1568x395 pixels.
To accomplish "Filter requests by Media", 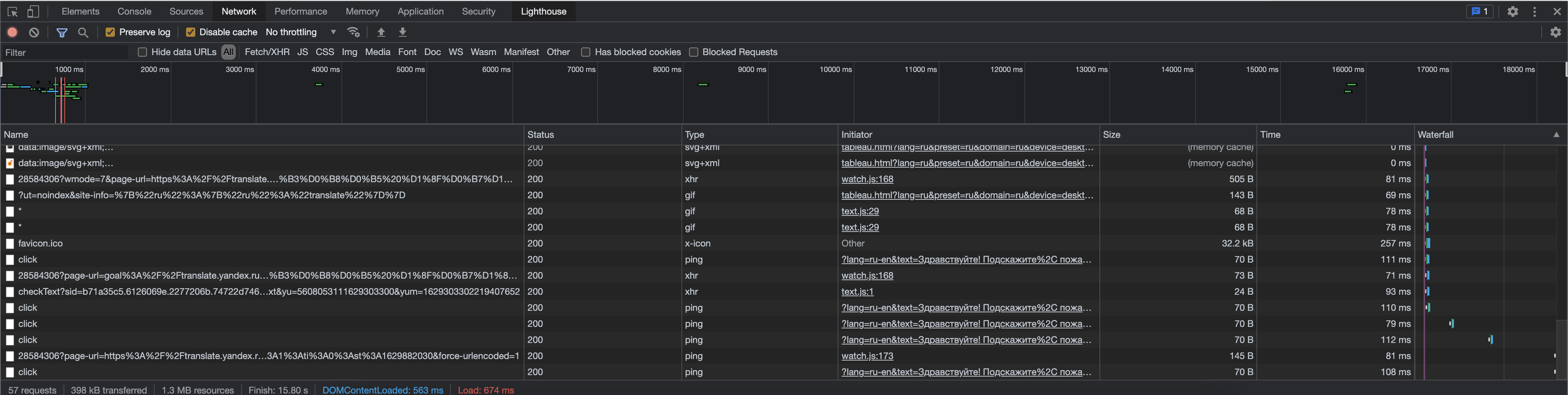I will point(377,52).
